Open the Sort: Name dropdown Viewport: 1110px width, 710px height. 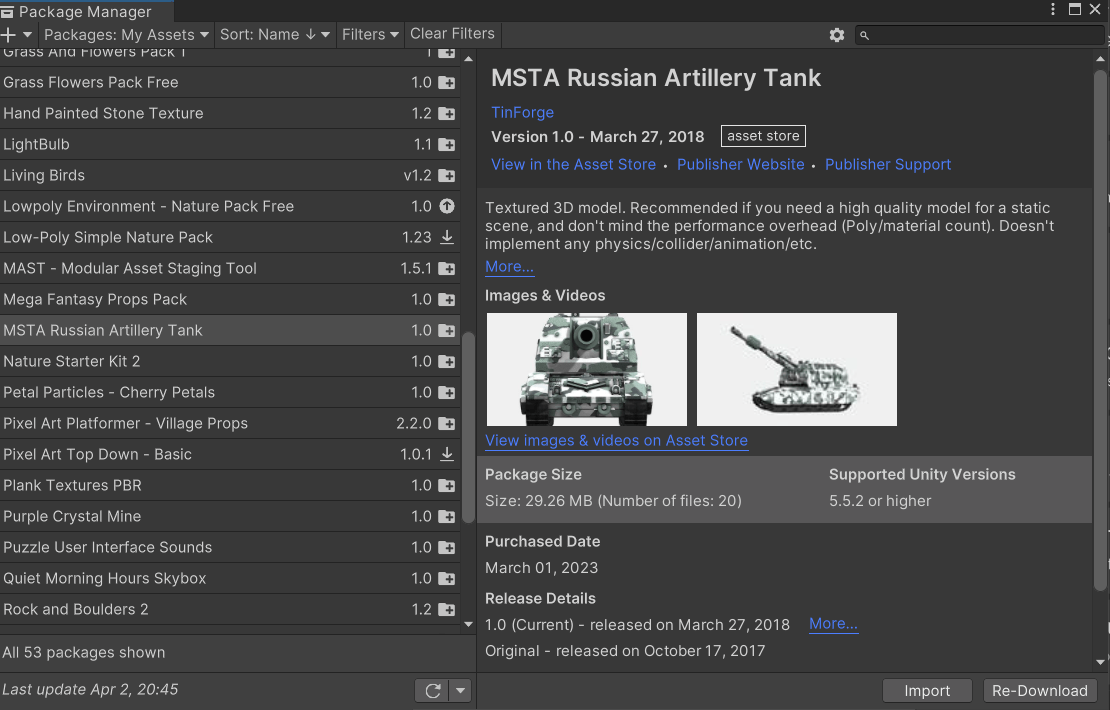pyautogui.click(x=275, y=35)
